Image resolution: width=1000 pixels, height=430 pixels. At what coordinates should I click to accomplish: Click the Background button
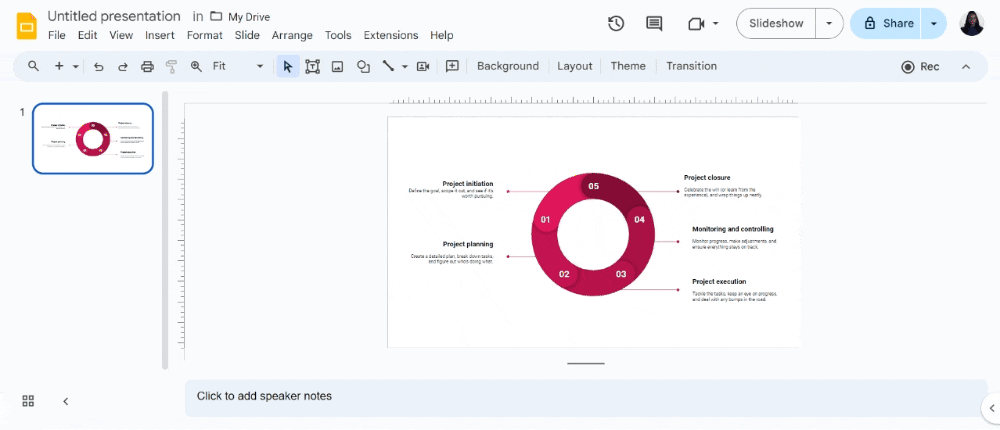click(508, 66)
